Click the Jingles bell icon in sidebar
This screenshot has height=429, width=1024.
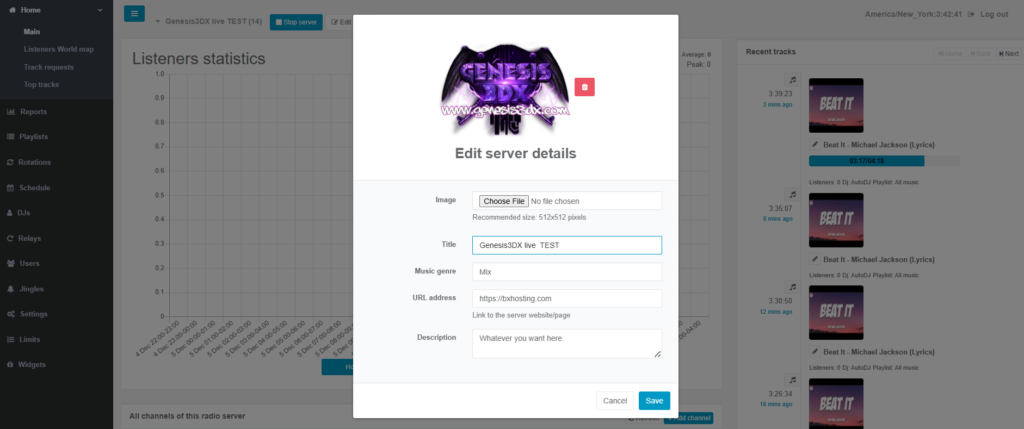coord(10,288)
